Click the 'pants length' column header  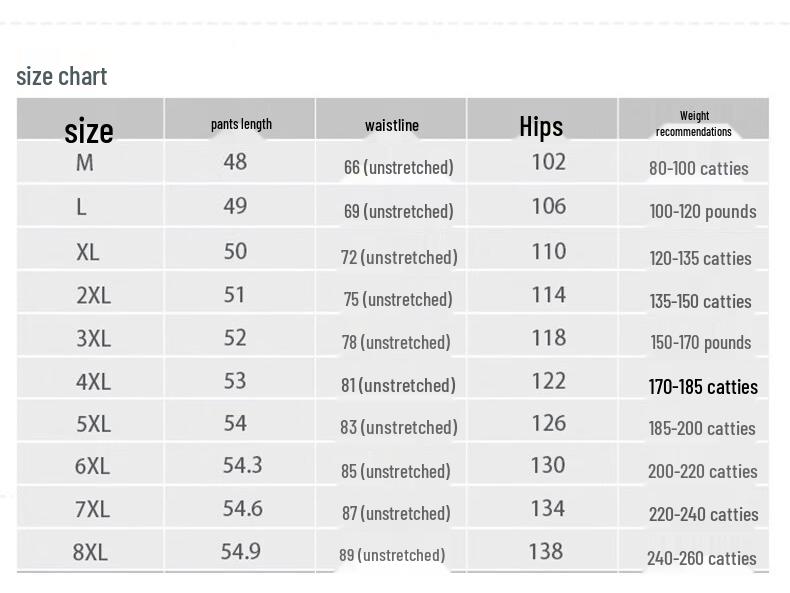point(241,124)
